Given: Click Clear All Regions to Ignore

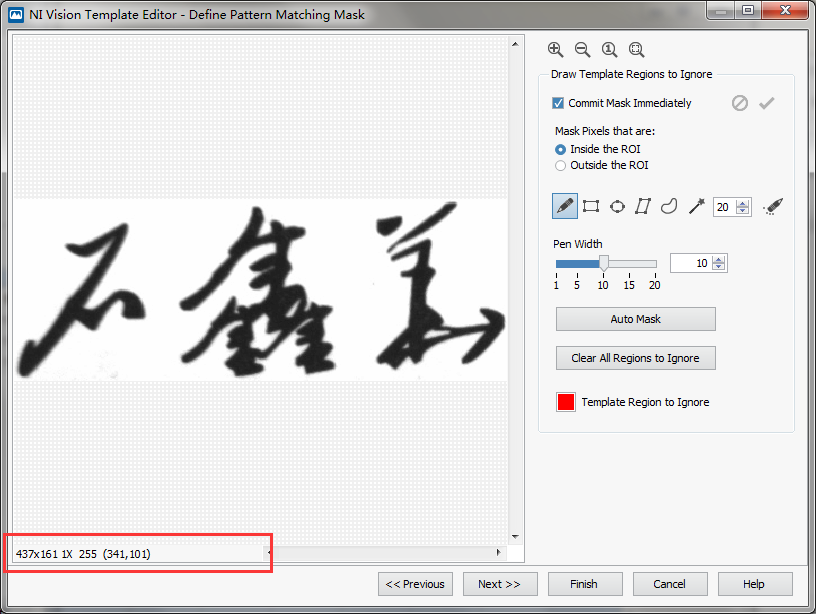Looking at the screenshot, I should click(635, 358).
